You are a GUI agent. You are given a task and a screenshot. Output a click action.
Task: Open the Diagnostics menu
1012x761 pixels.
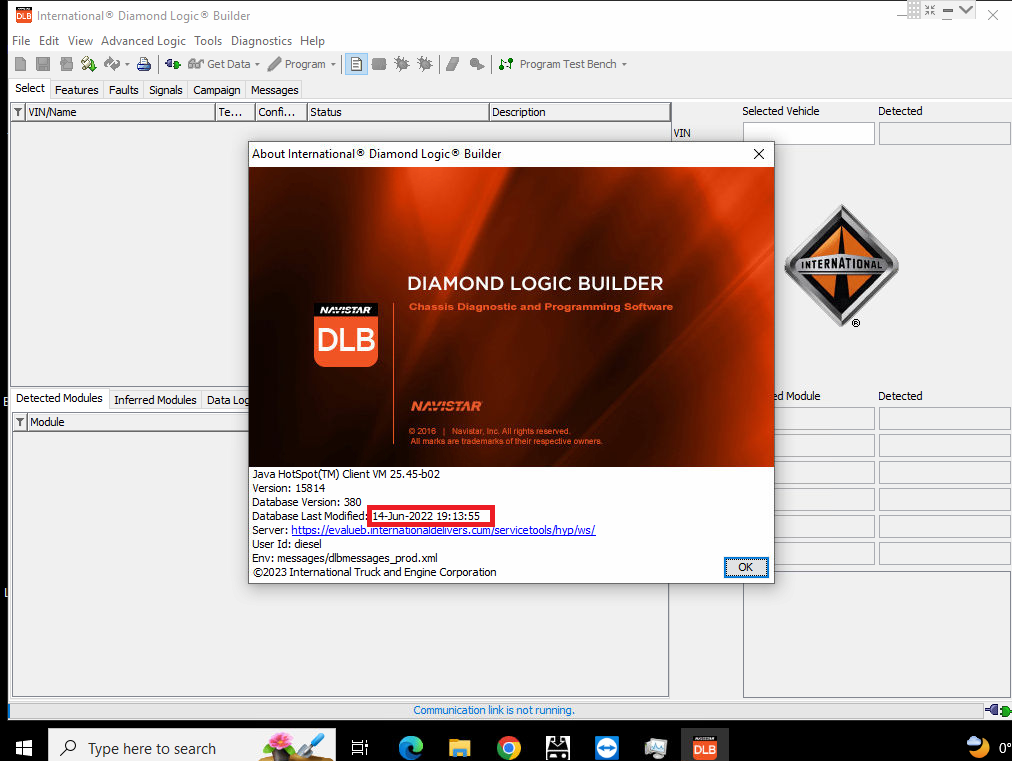[x=261, y=41]
